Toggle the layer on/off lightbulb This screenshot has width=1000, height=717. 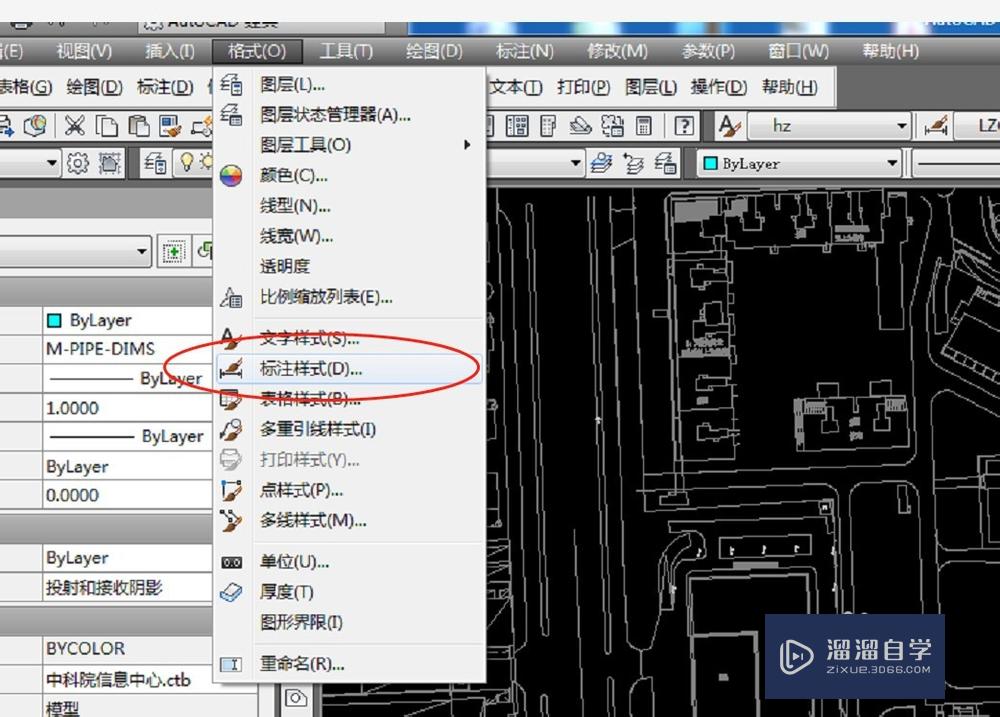pyautogui.click(x=186, y=162)
